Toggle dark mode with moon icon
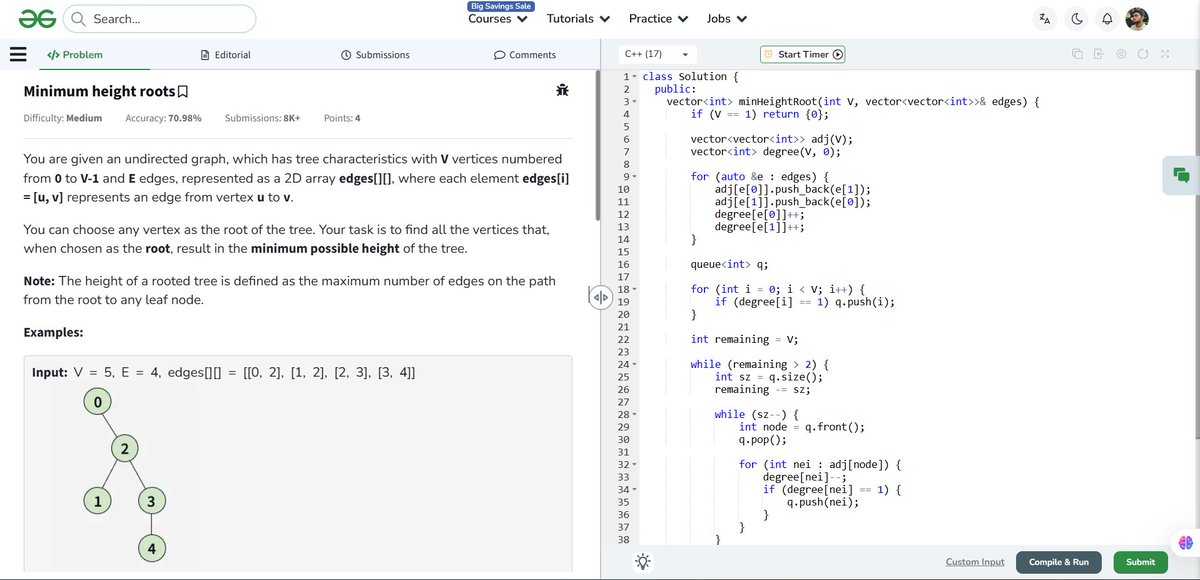The width and height of the screenshot is (1200, 580). click(x=1077, y=18)
